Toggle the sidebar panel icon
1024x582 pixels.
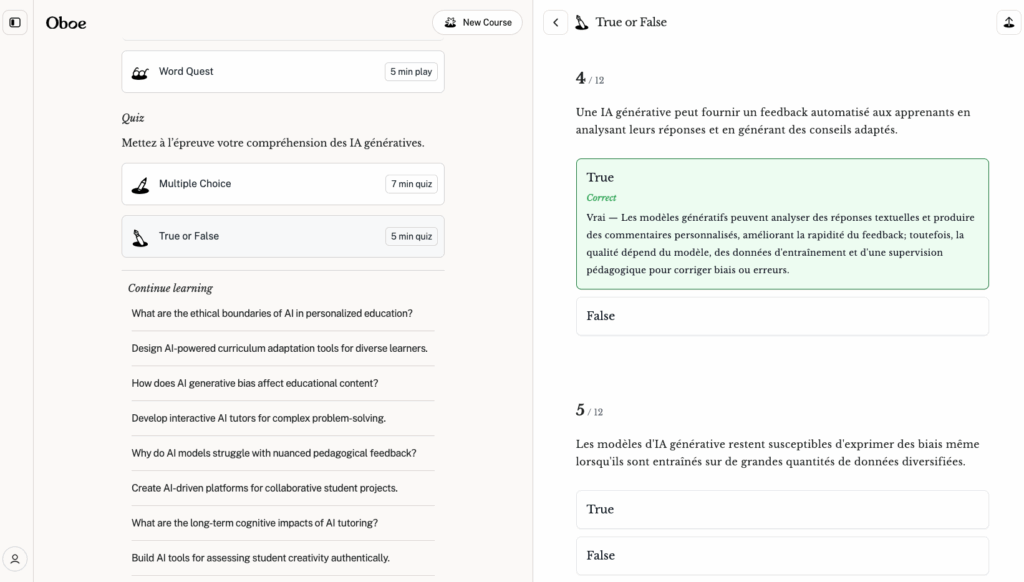[x=15, y=22]
